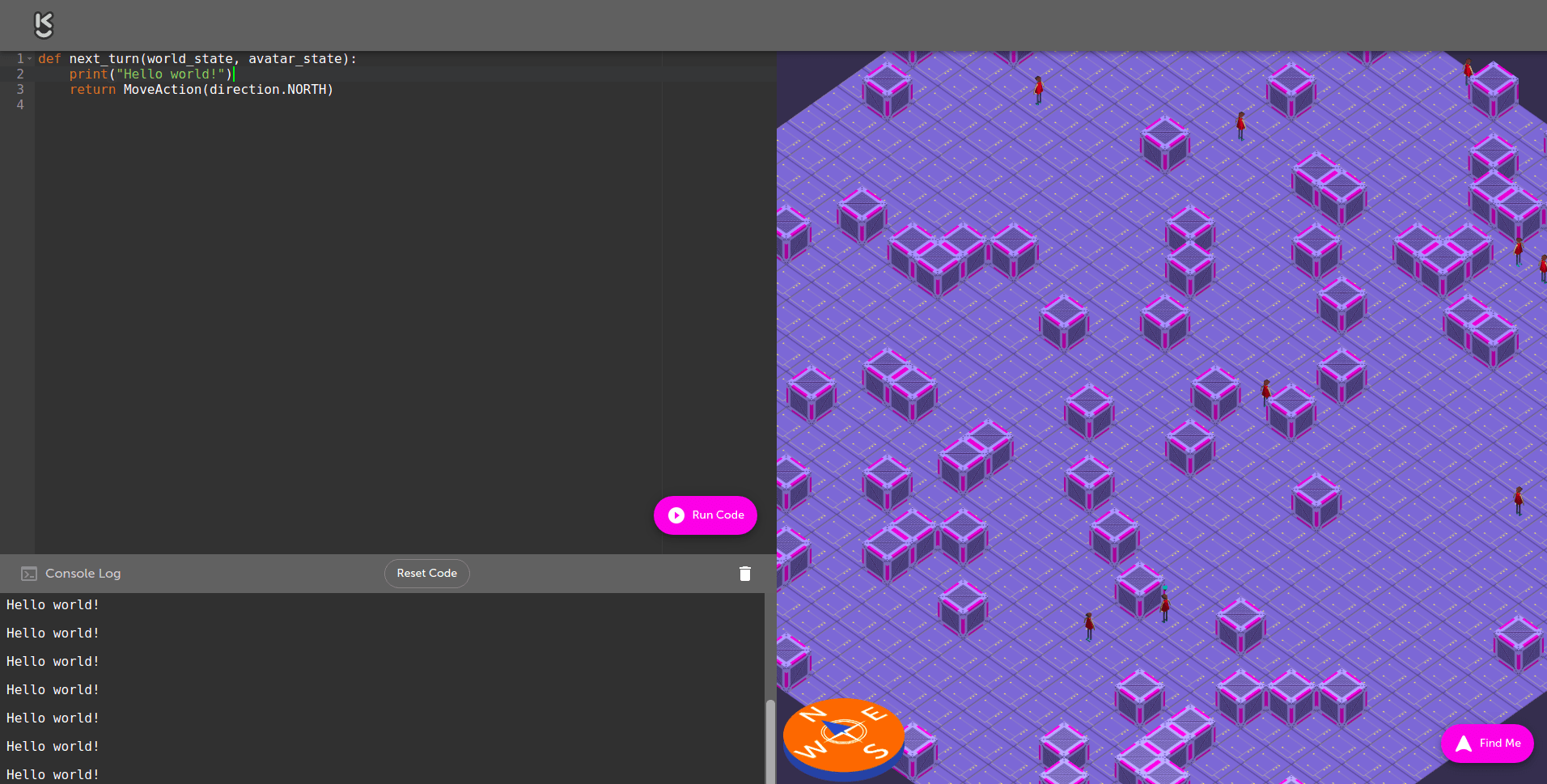Click line number 4 in the gutter

coord(20,105)
